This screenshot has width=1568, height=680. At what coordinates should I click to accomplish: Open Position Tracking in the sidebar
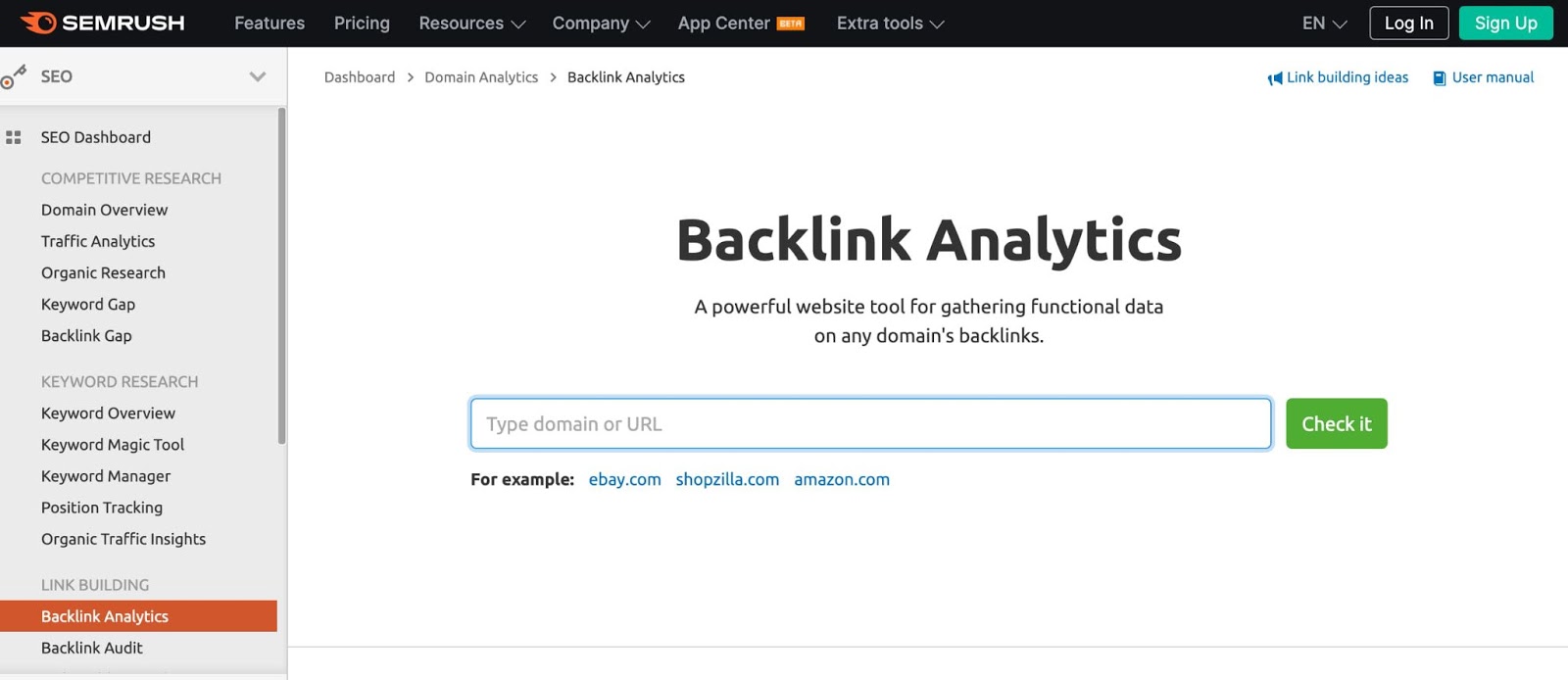pos(102,508)
